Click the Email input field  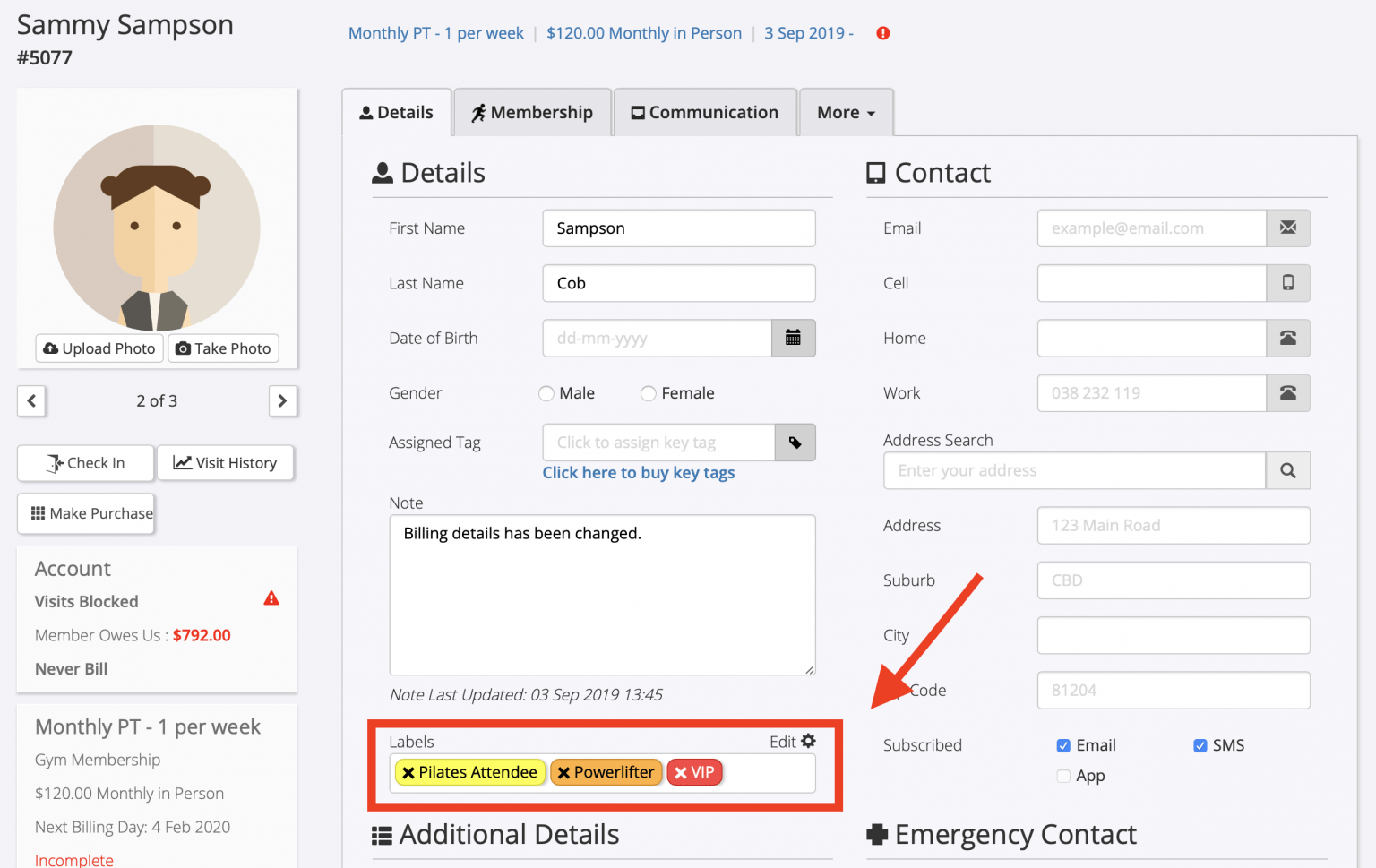(1152, 228)
